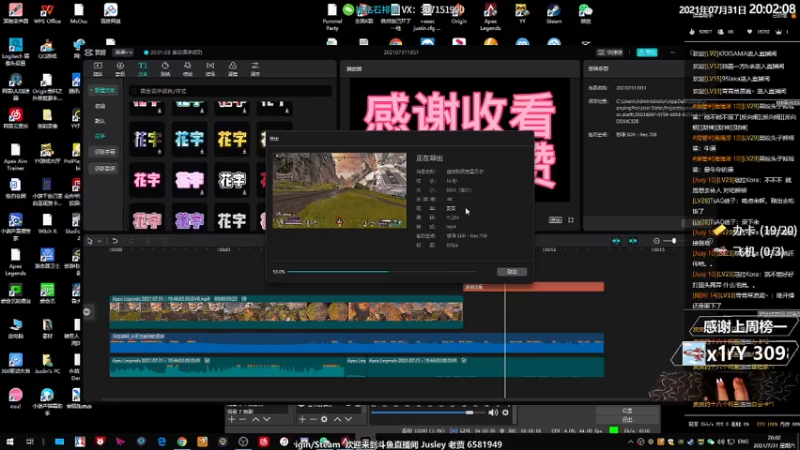Click the export progress bar

point(382,271)
